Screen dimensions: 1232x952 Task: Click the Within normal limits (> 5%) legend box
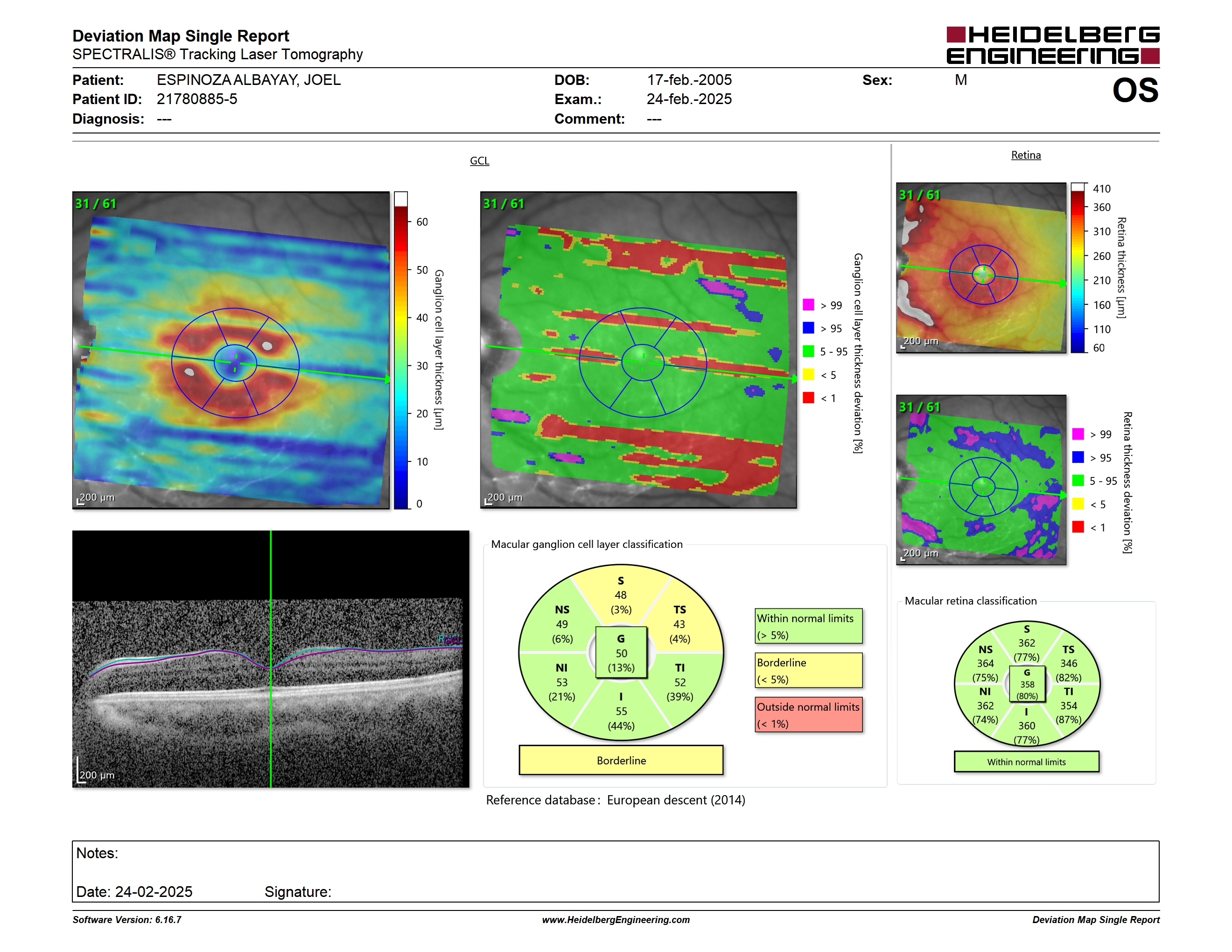point(808,626)
